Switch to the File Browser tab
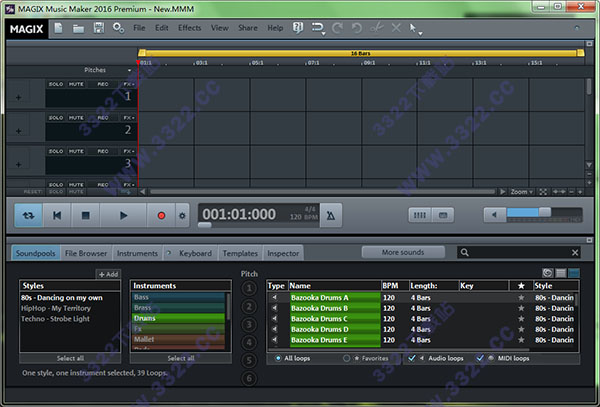 86,253
